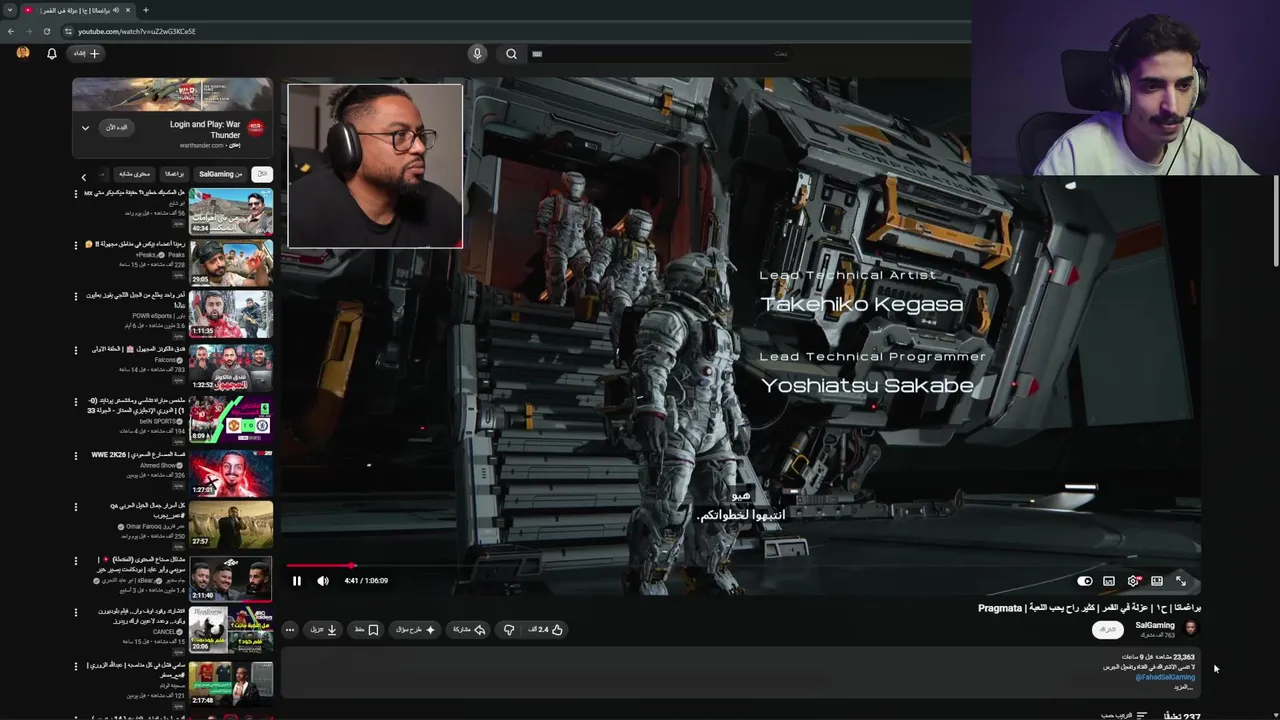The width and height of the screenshot is (1280, 720).
Task: Open options menu for WWE 2K26 video
Action: [76, 455]
